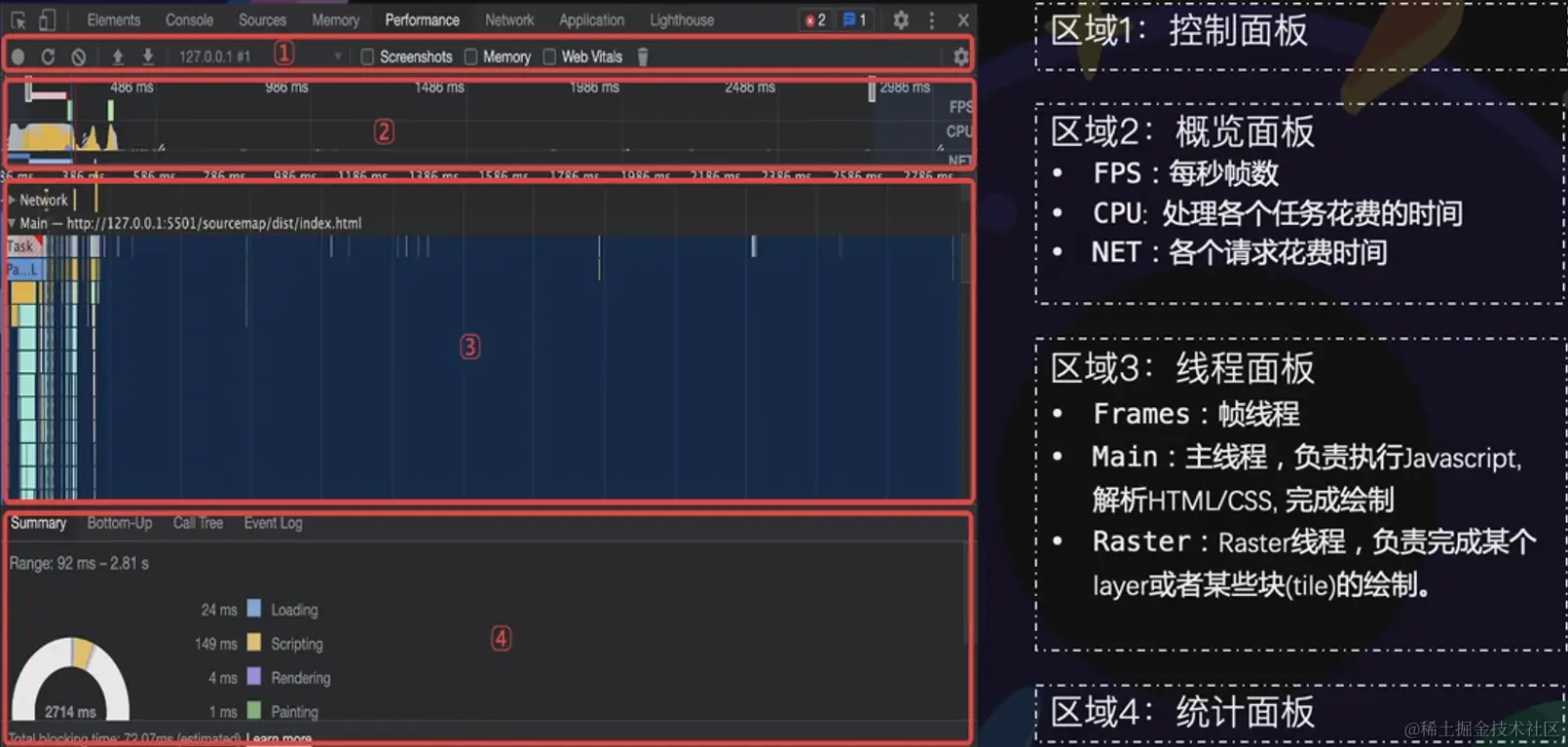This screenshot has height=747, width=1568.
Task: Open the Application tab
Action: (x=591, y=19)
